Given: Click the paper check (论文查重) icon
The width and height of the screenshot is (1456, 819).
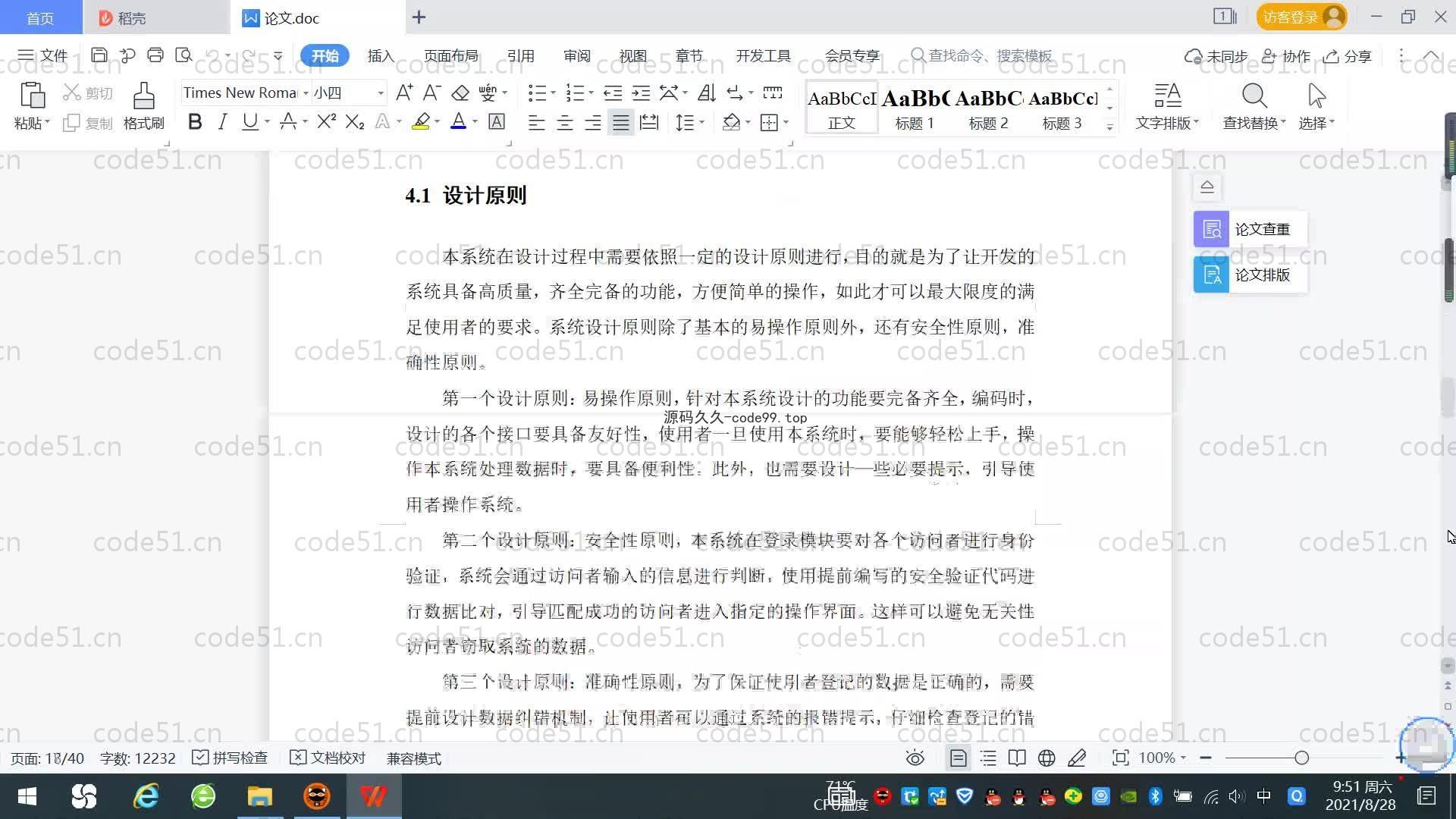Looking at the screenshot, I should 1211,229.
